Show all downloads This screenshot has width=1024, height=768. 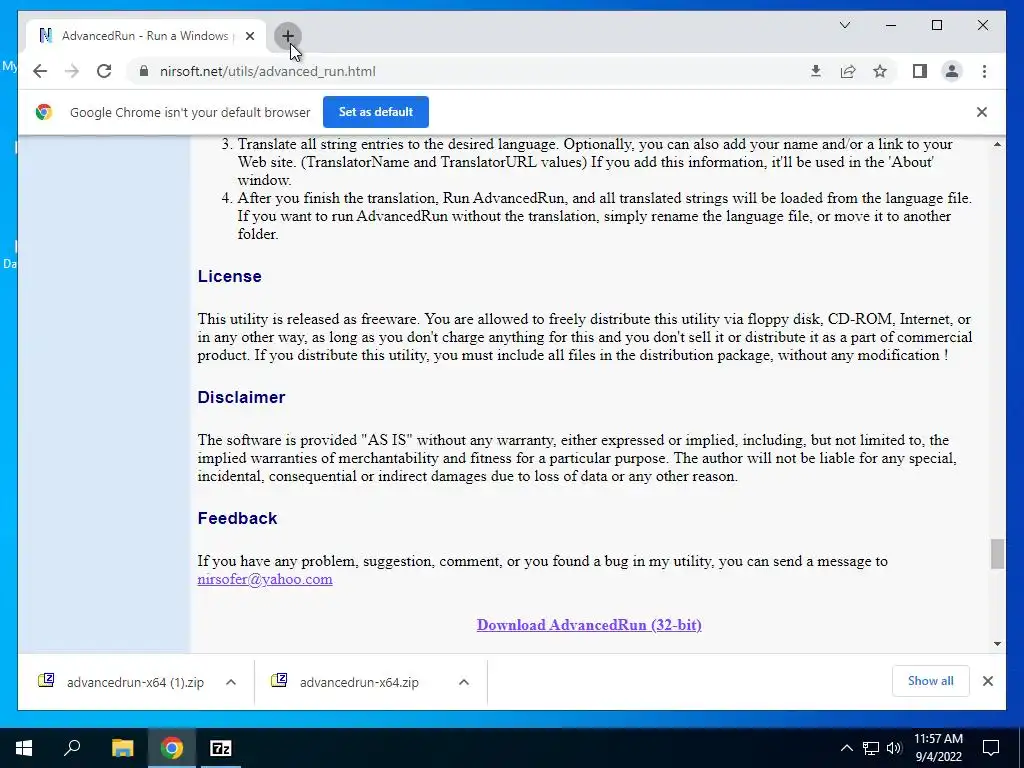(930, 681)
